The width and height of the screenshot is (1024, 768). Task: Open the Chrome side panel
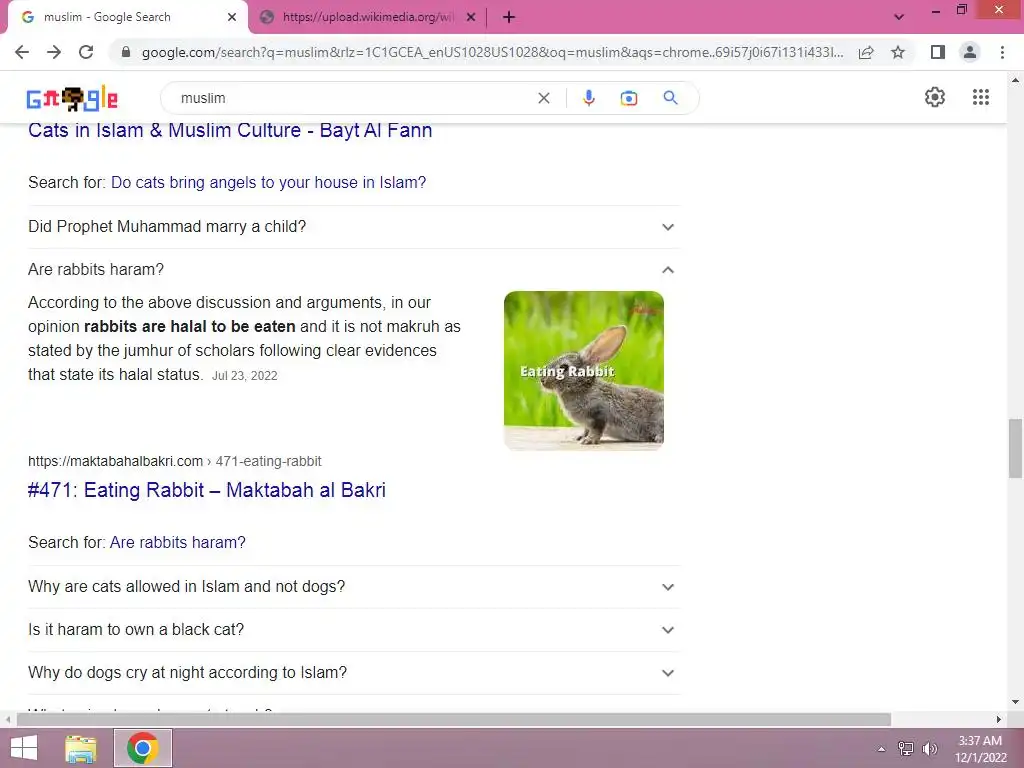point(938,52)
